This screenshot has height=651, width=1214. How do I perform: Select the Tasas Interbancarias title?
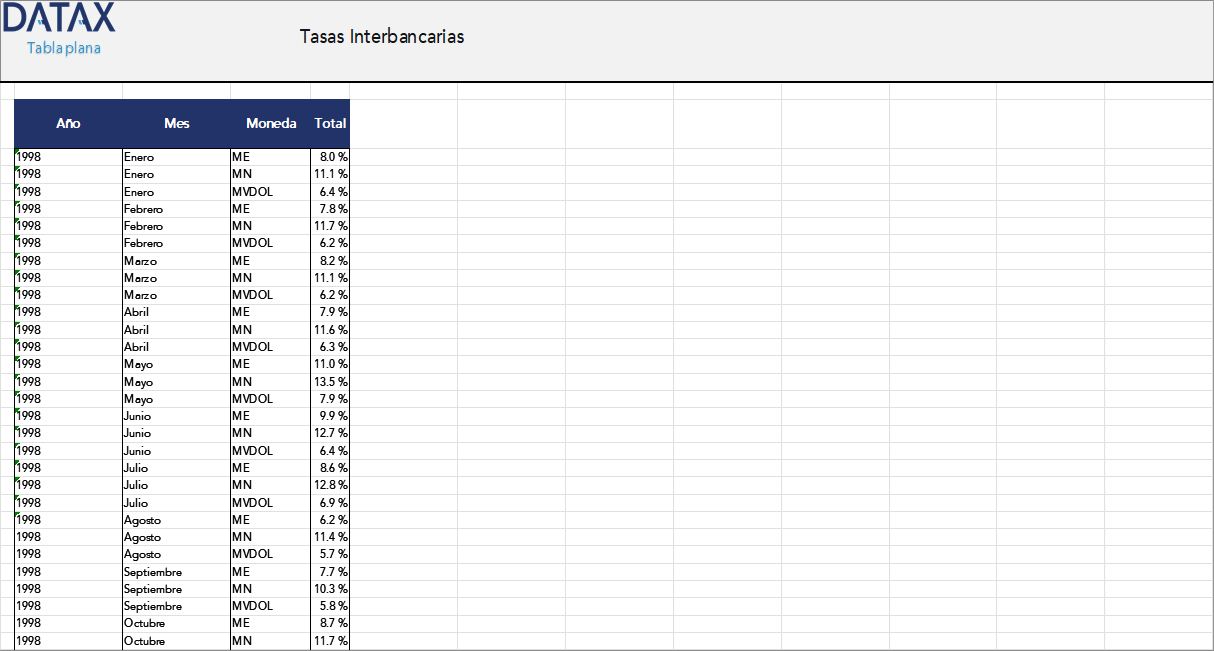tap(381, 37)
